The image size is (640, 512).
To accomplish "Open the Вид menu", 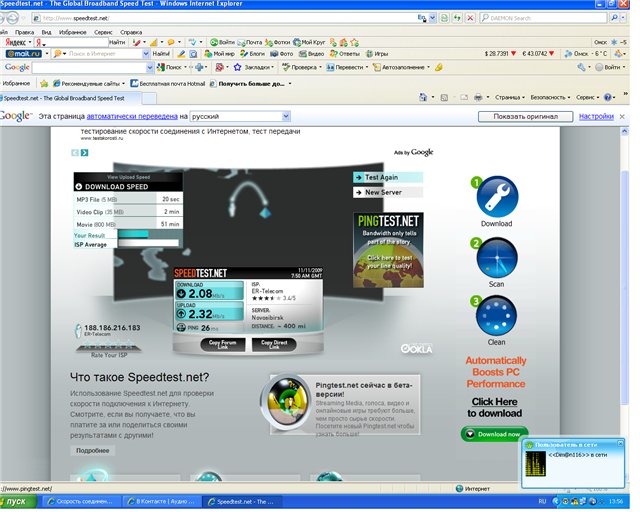I will (x=46, y=32).
